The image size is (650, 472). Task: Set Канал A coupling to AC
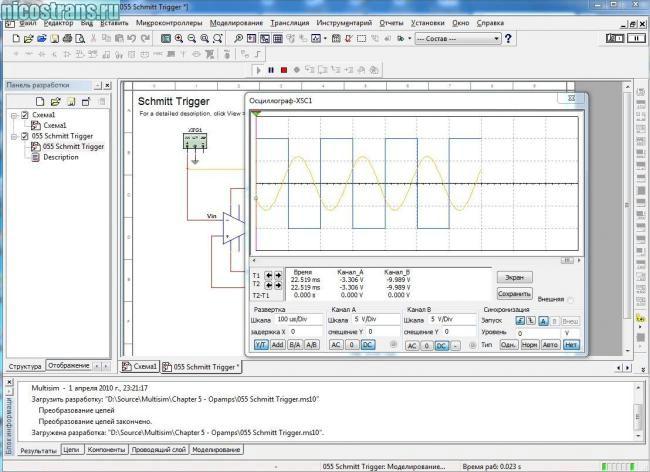tap(336, 345)
